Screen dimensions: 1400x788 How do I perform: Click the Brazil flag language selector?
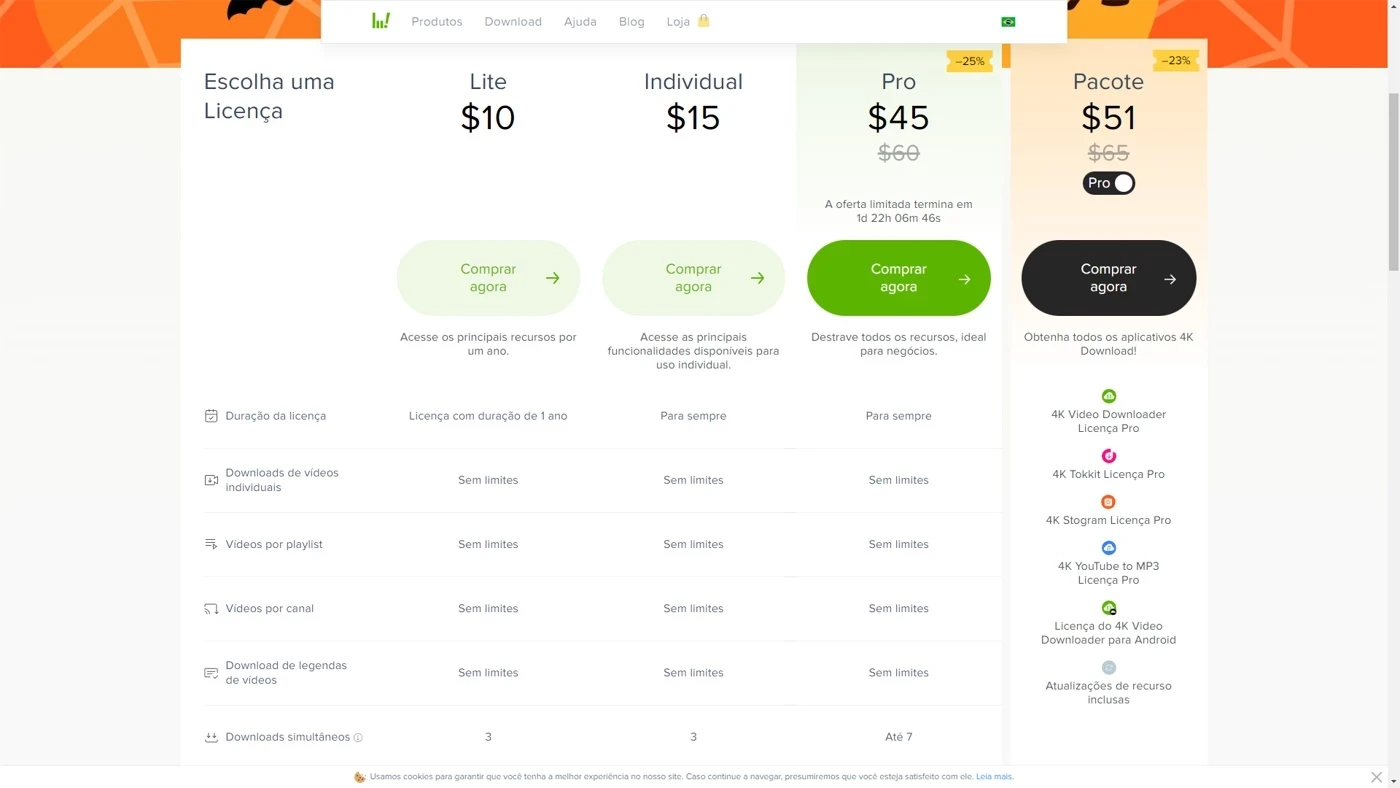pos(1008,22)
